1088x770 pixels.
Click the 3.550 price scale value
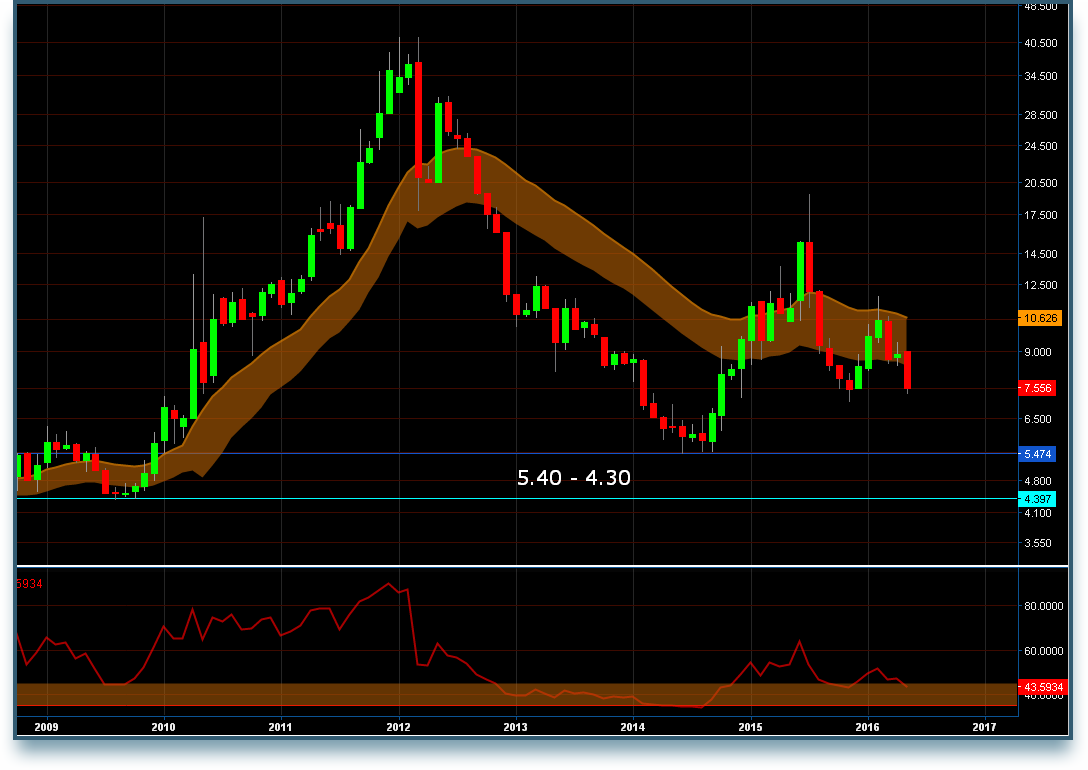coord(1036,542)
